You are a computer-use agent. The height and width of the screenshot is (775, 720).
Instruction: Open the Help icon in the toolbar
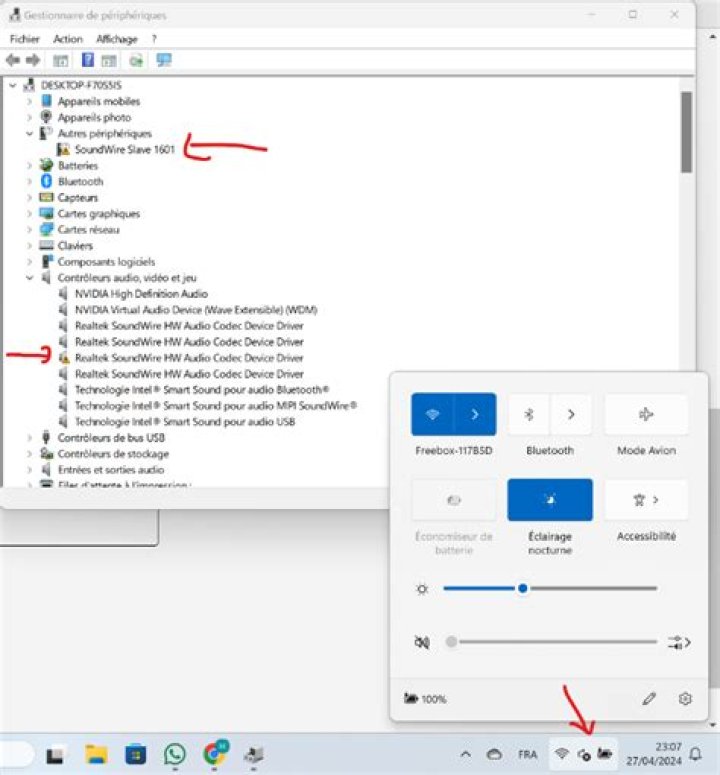pos(87,60)
